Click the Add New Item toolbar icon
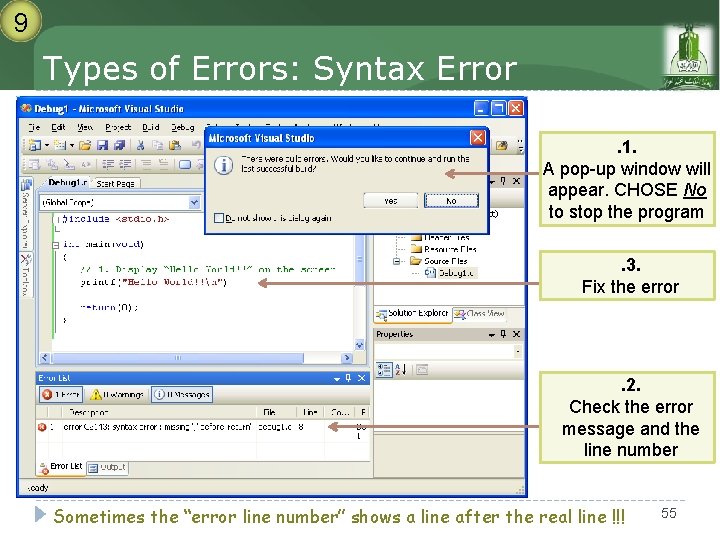This screenshot has height=540, width=720. click(x=59, y=146)
